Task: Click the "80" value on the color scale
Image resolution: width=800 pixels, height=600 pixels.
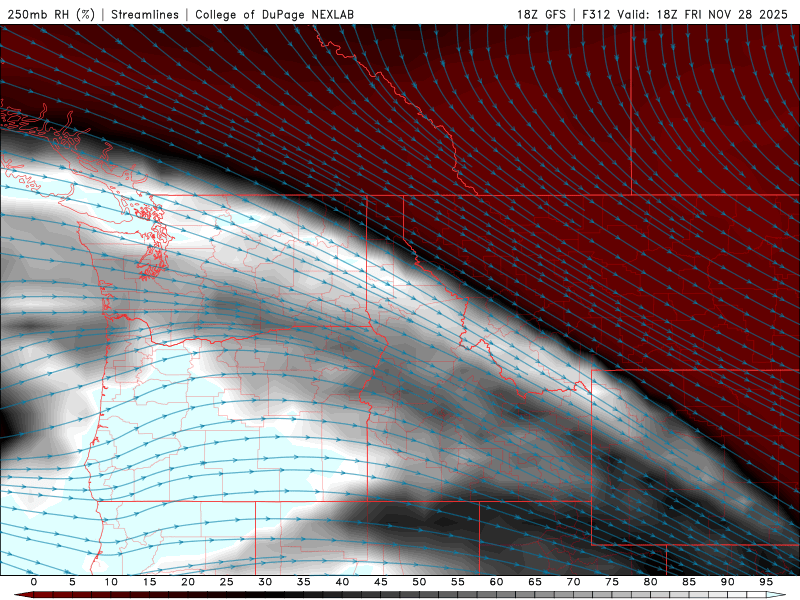Action: tap(651, 582)
